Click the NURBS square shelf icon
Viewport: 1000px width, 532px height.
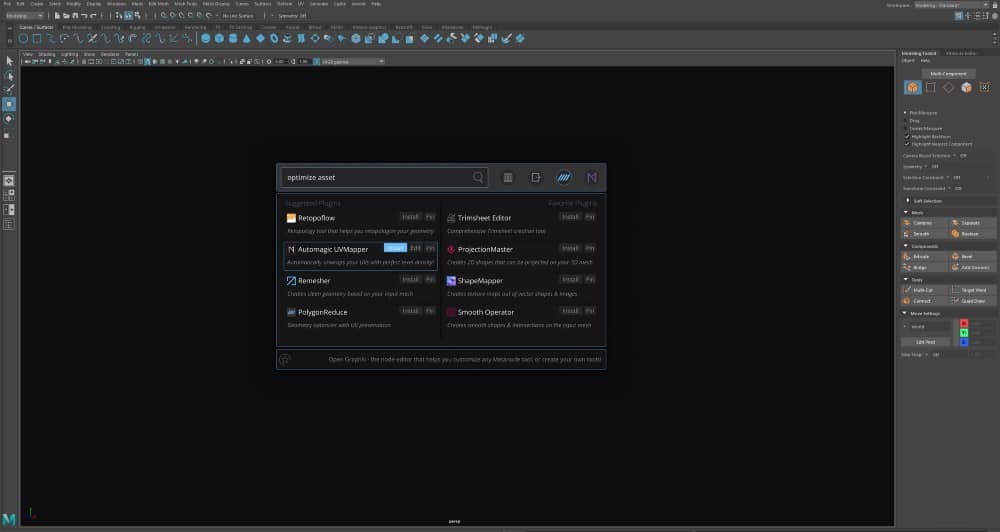point(37,38)
